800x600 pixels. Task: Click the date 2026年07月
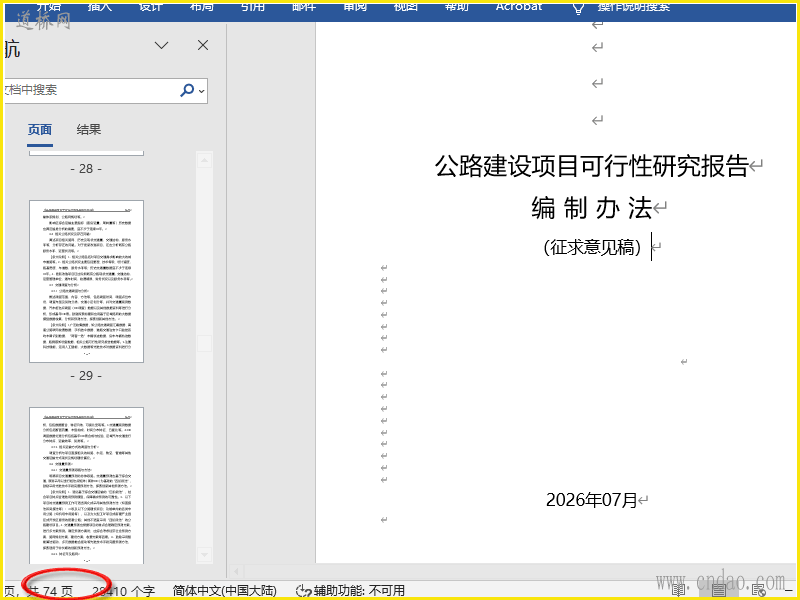pos(592,500)
